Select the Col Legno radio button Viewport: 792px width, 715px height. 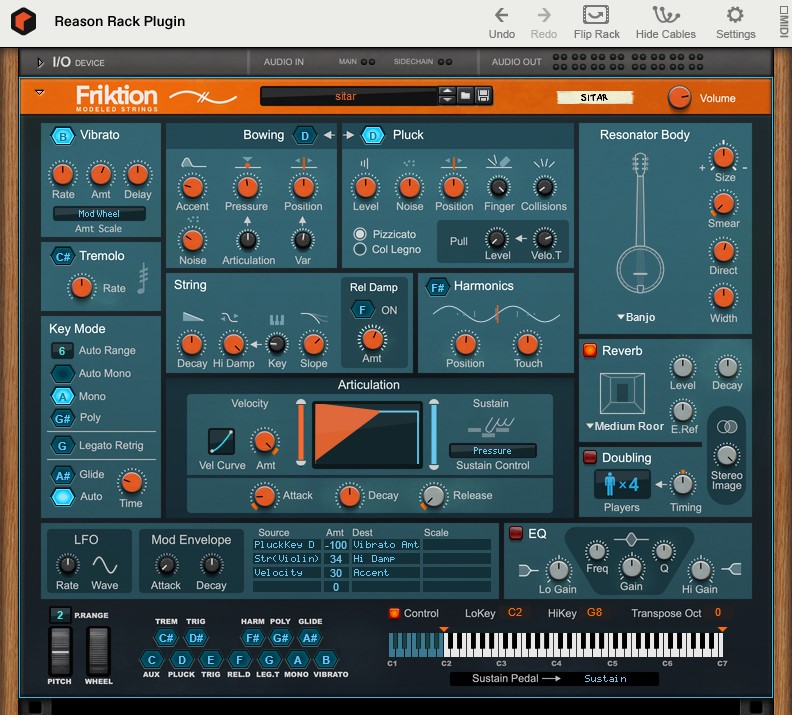(360, 249)
